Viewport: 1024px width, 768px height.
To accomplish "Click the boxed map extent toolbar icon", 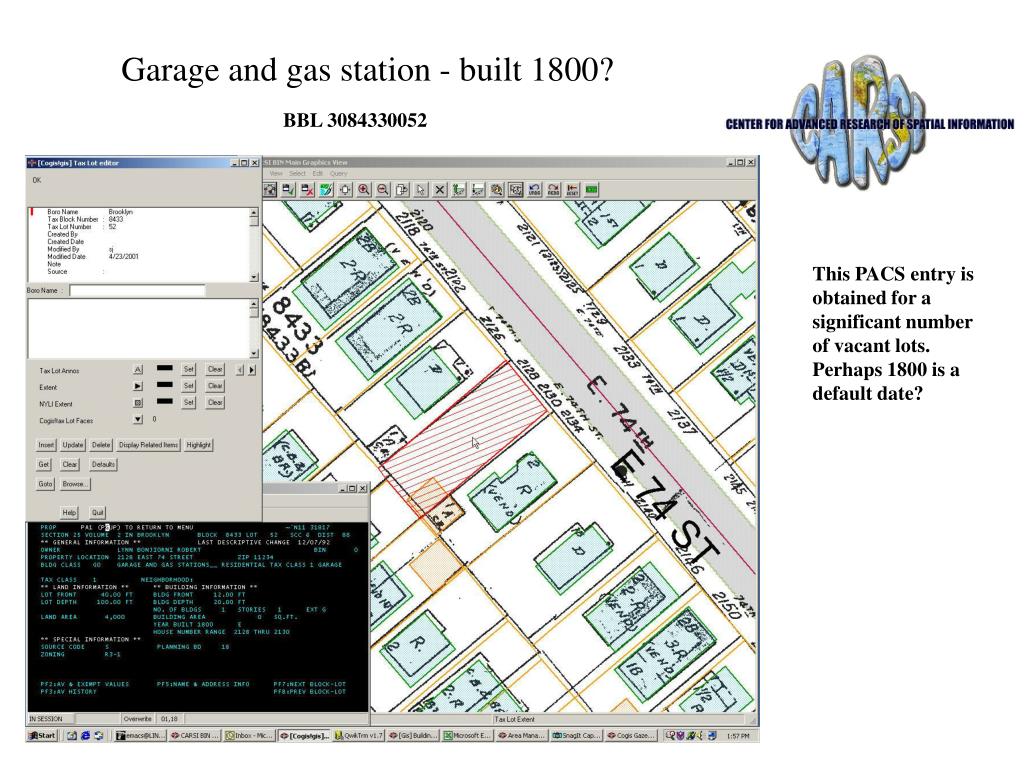I will 515,189.
